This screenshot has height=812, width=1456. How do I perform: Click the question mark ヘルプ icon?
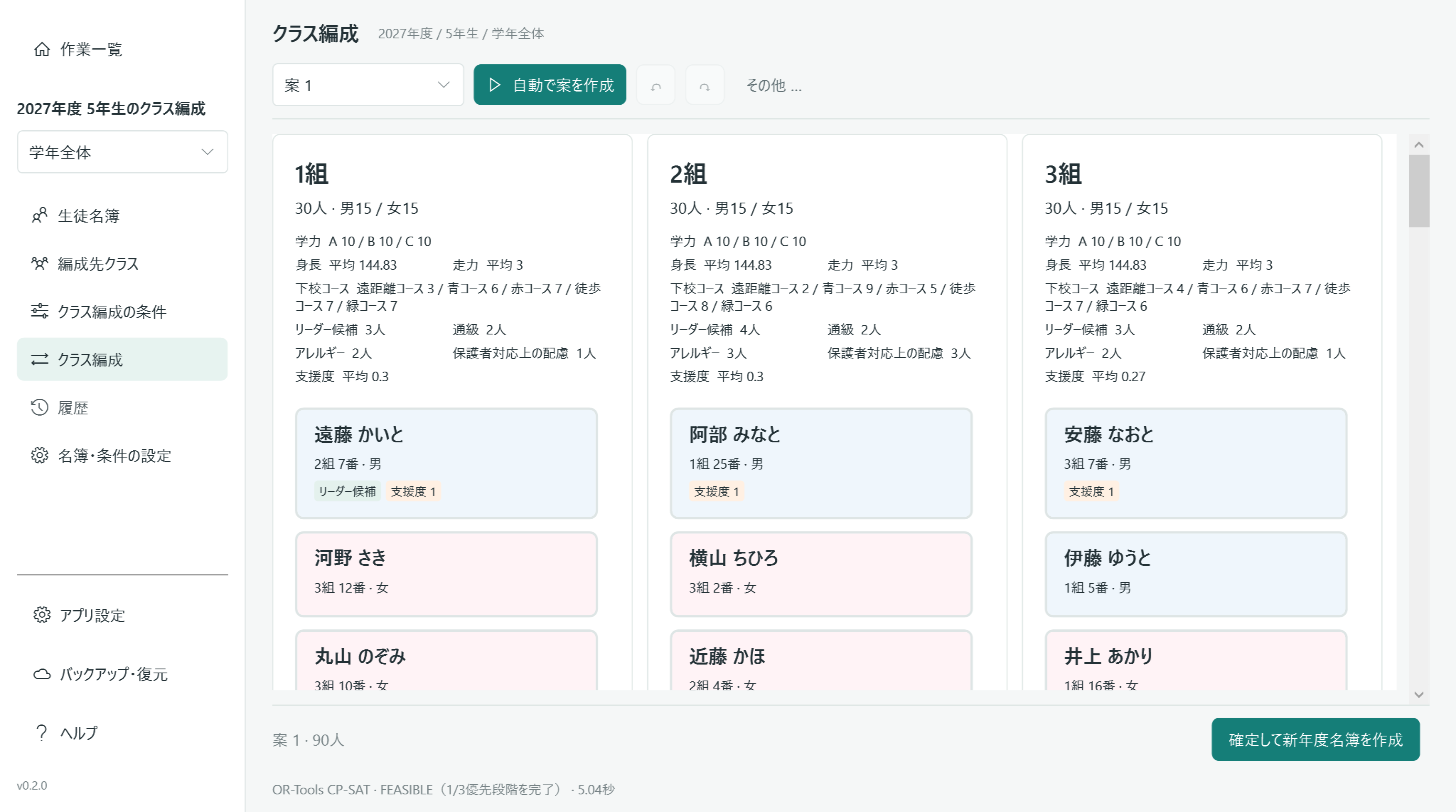coord(41,732)
